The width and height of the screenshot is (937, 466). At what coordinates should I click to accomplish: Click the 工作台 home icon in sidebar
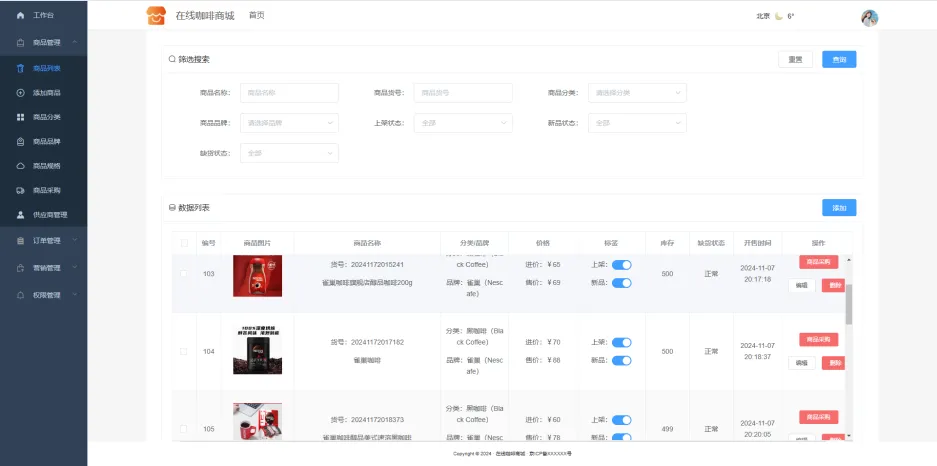[x=21, y=16]
